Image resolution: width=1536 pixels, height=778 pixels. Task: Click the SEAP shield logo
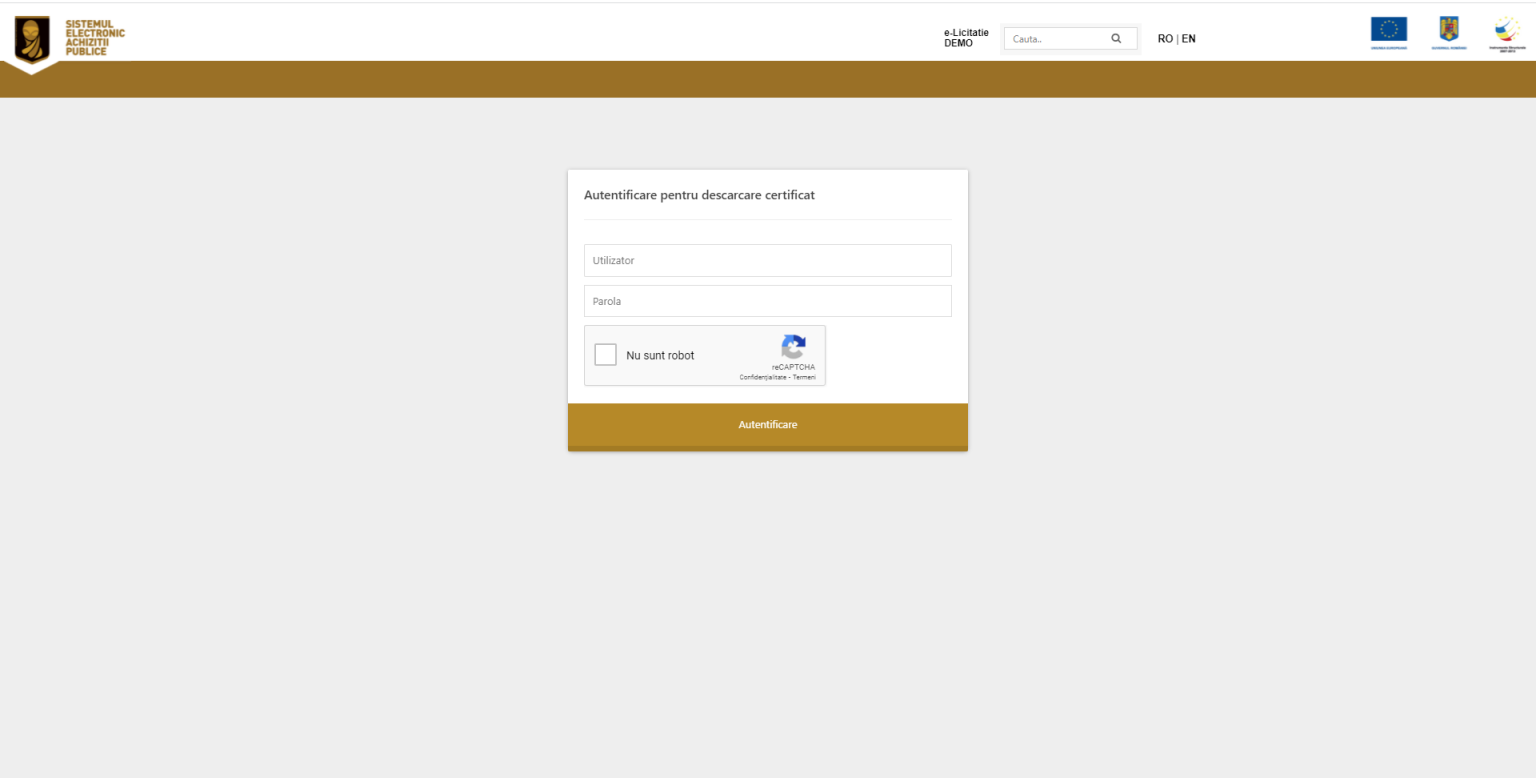(x=32, y=39)
